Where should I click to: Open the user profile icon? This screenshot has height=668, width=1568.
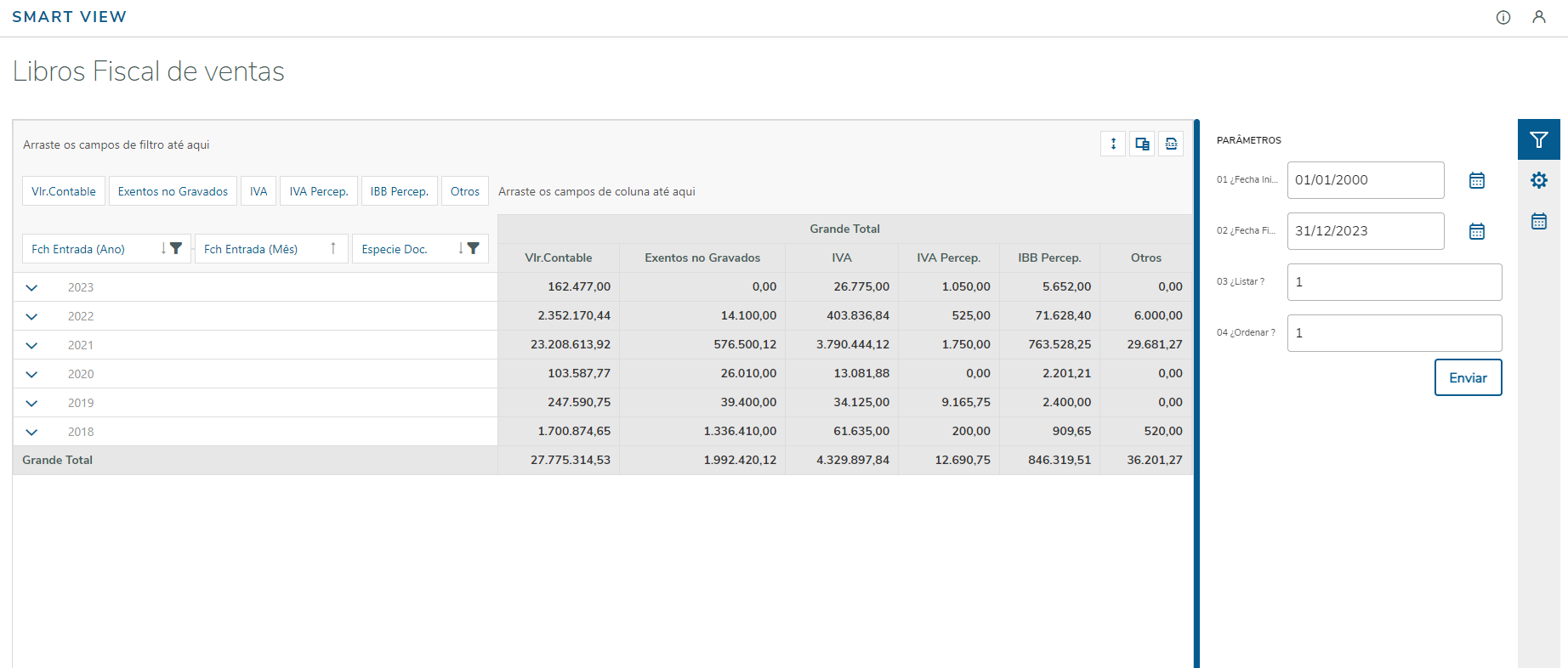coord(1538,17)
